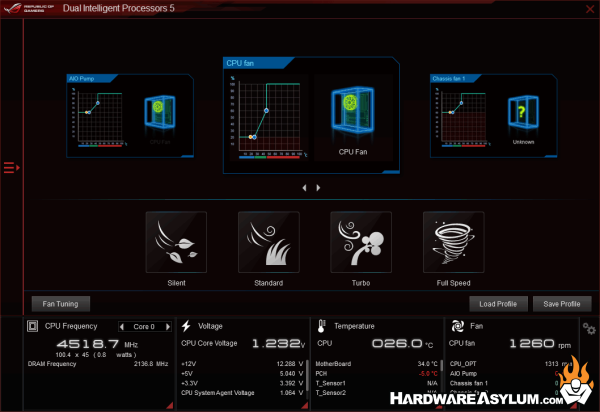Click the 026.0 °C CPU temperature value
This screenshot has height=412, width=600.
click(x=403, y=344)
